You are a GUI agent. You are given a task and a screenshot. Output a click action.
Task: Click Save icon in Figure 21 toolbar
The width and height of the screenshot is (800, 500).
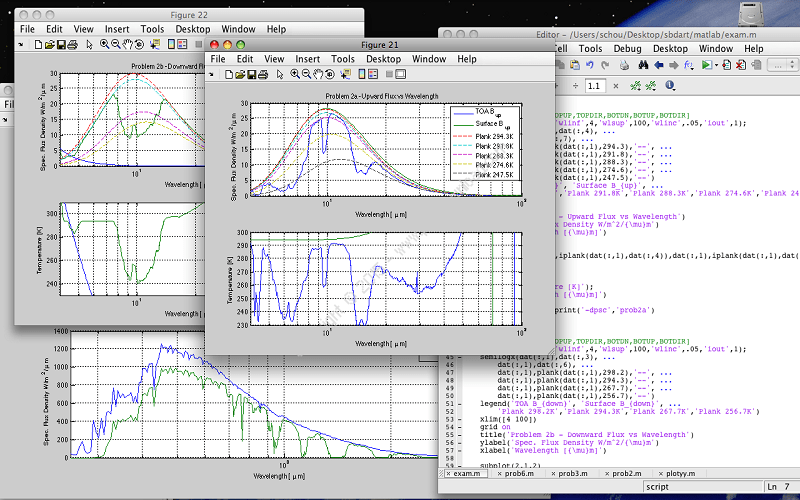point(251,74)
